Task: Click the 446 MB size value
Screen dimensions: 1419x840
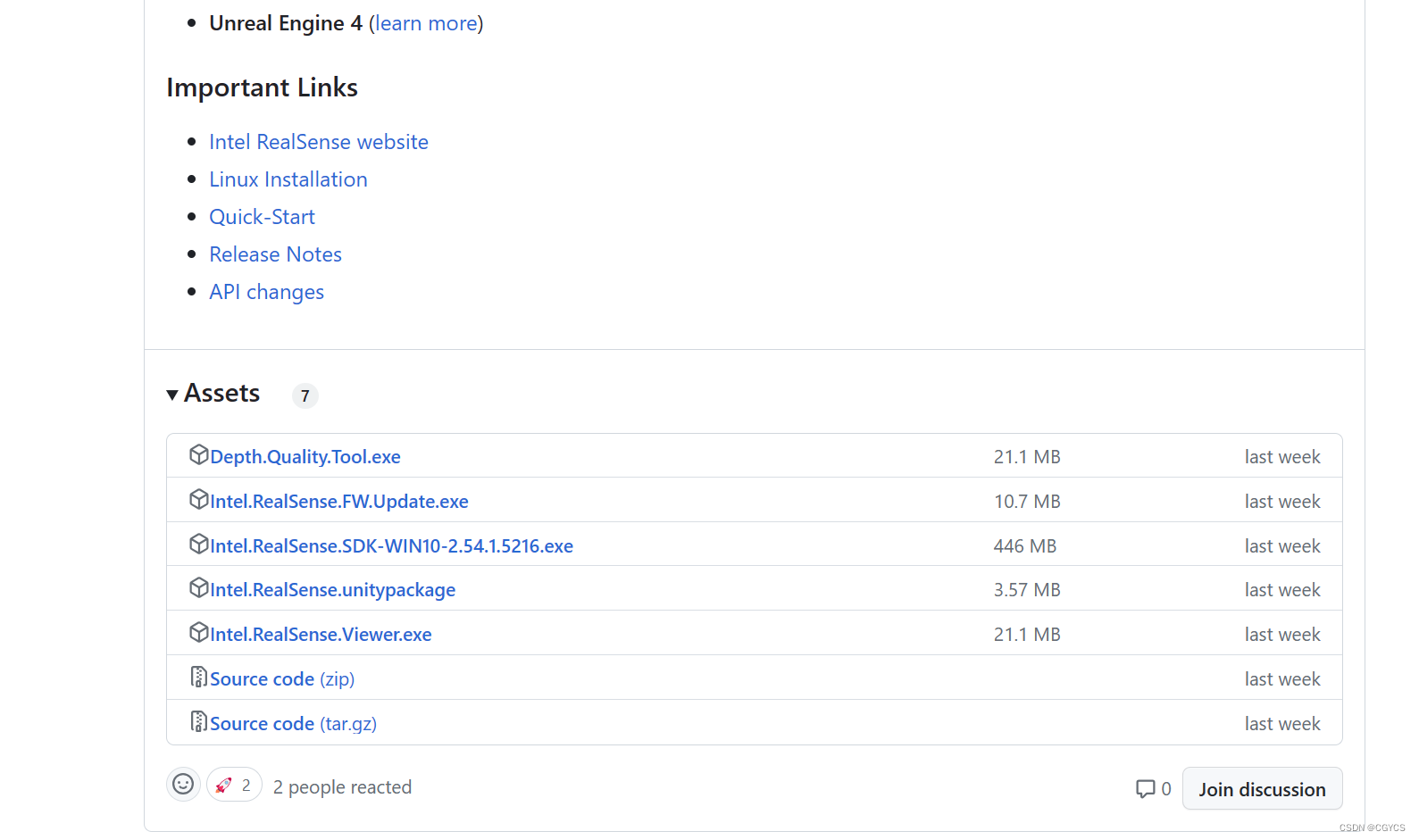Action: (1025, 546)
